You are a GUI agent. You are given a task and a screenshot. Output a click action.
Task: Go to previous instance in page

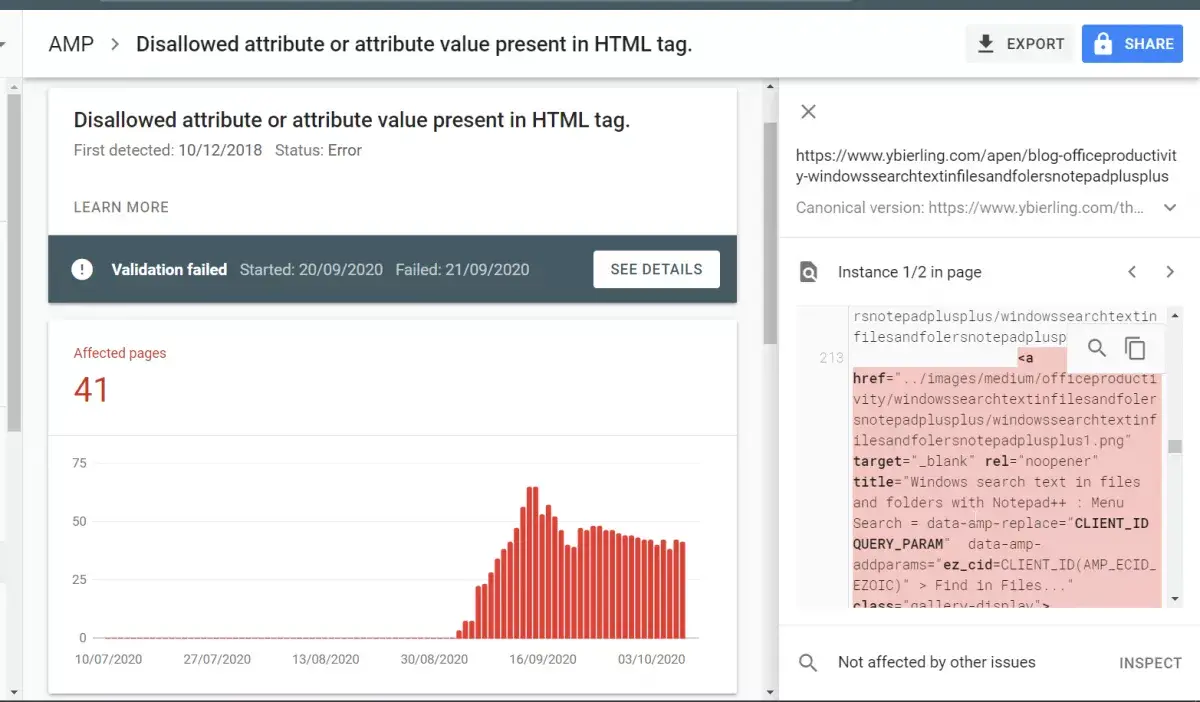pos(1132,272)
